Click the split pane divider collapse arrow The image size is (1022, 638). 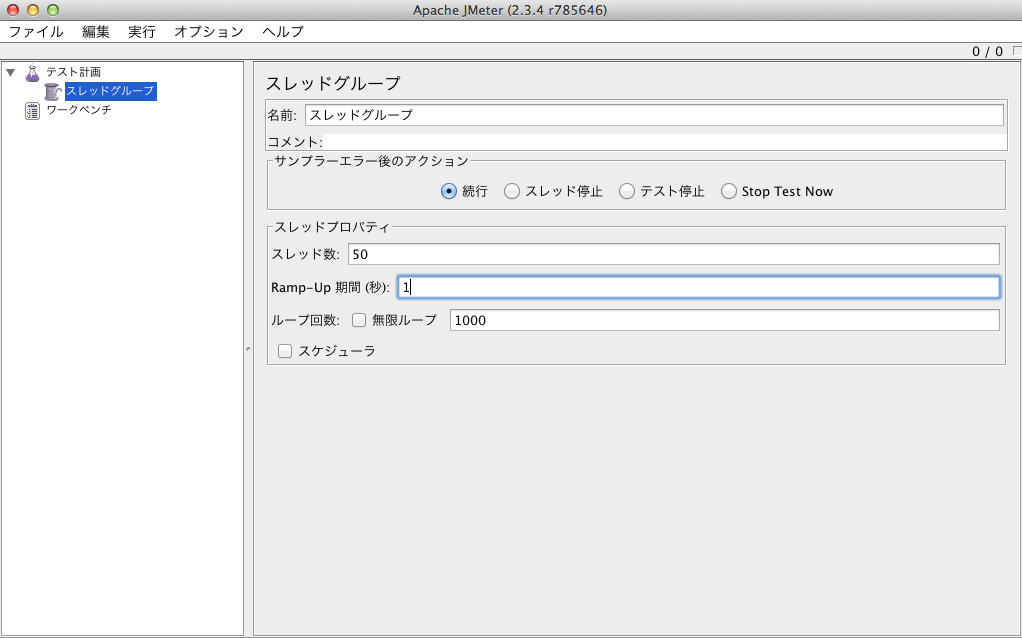[x=248, y=348]
